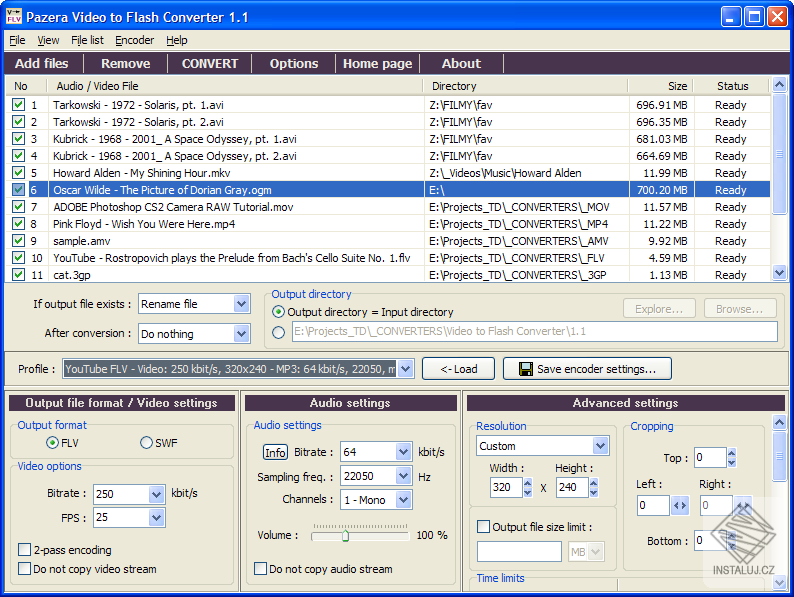
Task: Click Home page toolbar button
Action: click(x=378, y=63)
